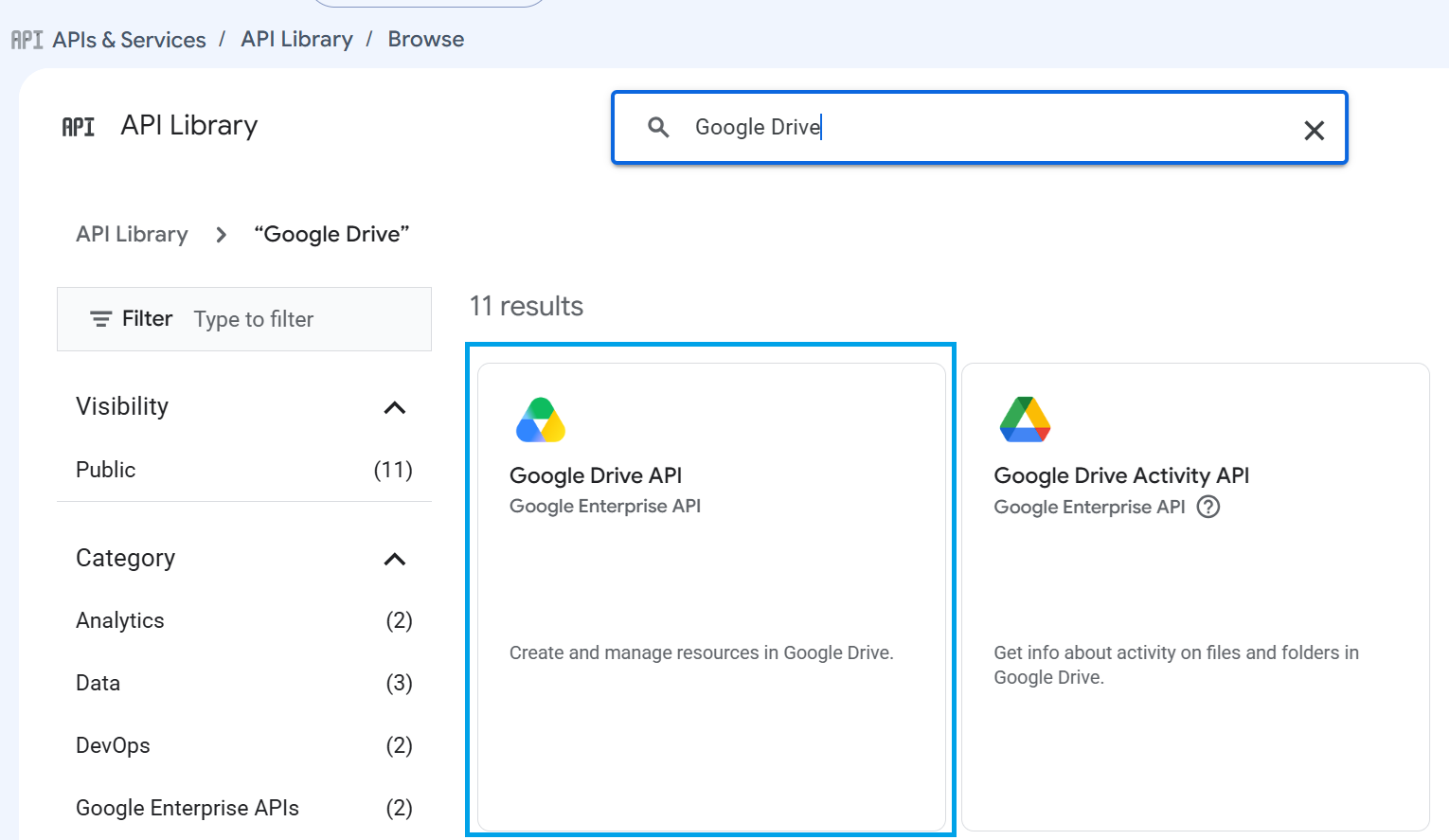Collapse the Visibility section
The image size is (1449, 840).
395,407
